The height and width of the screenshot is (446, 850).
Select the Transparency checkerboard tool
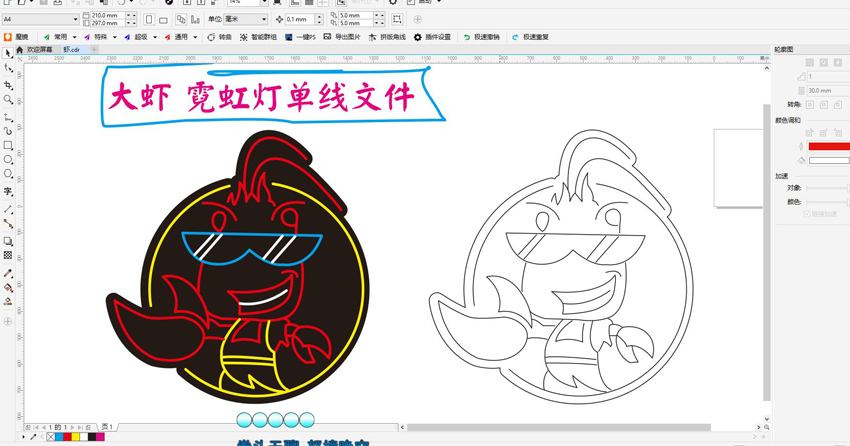coord(8,255)
